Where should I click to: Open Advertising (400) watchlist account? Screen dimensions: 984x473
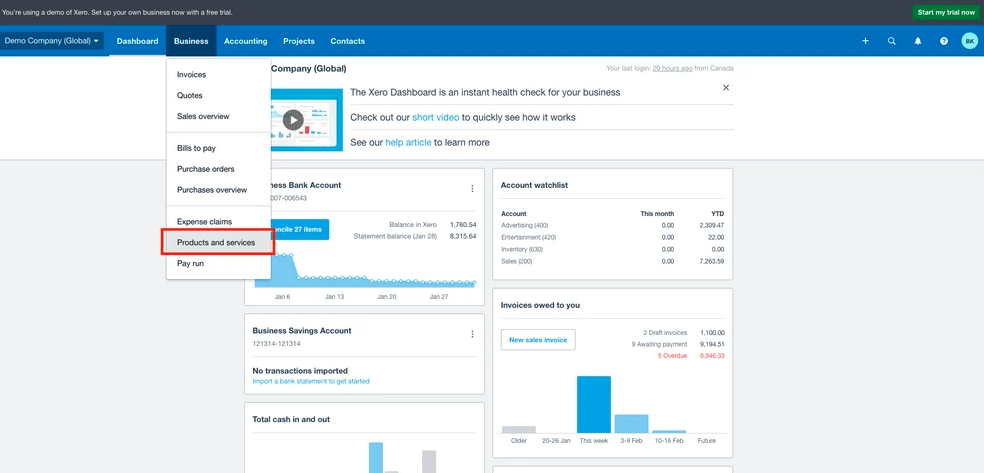pyautogui.click(x=525, y=225)
